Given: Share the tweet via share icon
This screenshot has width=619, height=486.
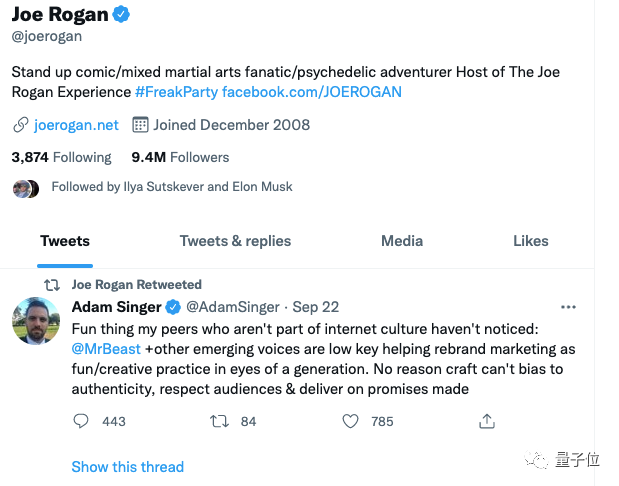Looking at the screenshot, I should (487, 421).
